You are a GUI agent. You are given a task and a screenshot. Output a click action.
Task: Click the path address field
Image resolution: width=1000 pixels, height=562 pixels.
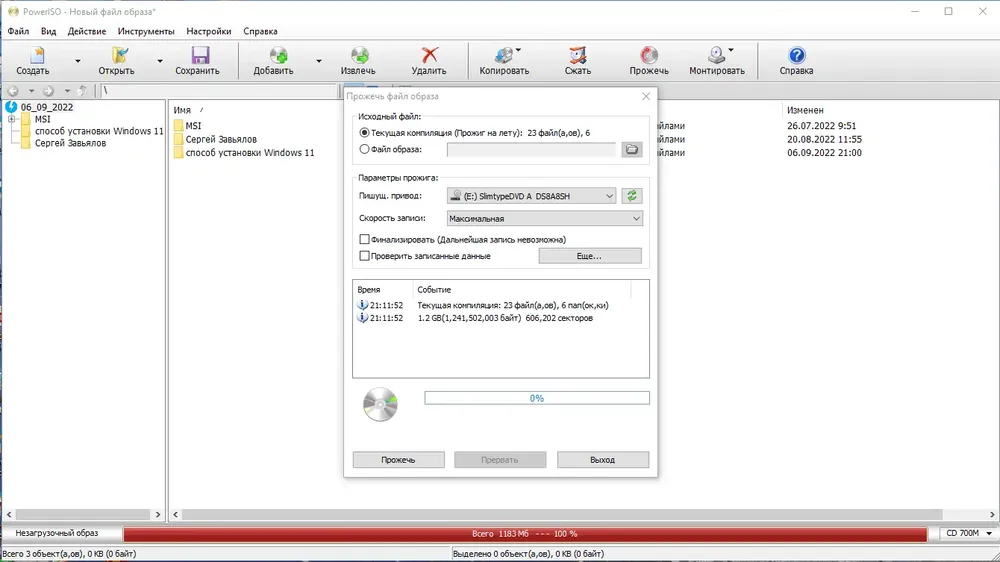coord(219,91)
